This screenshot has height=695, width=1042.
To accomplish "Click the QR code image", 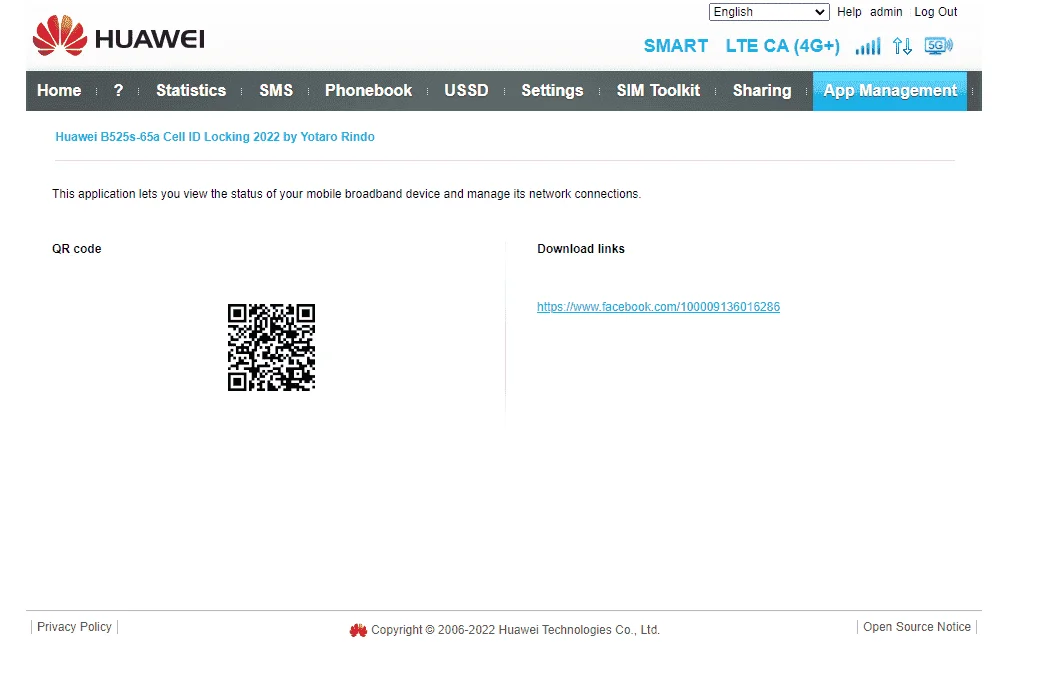I will pyautogui.click(x=271, y=348).
